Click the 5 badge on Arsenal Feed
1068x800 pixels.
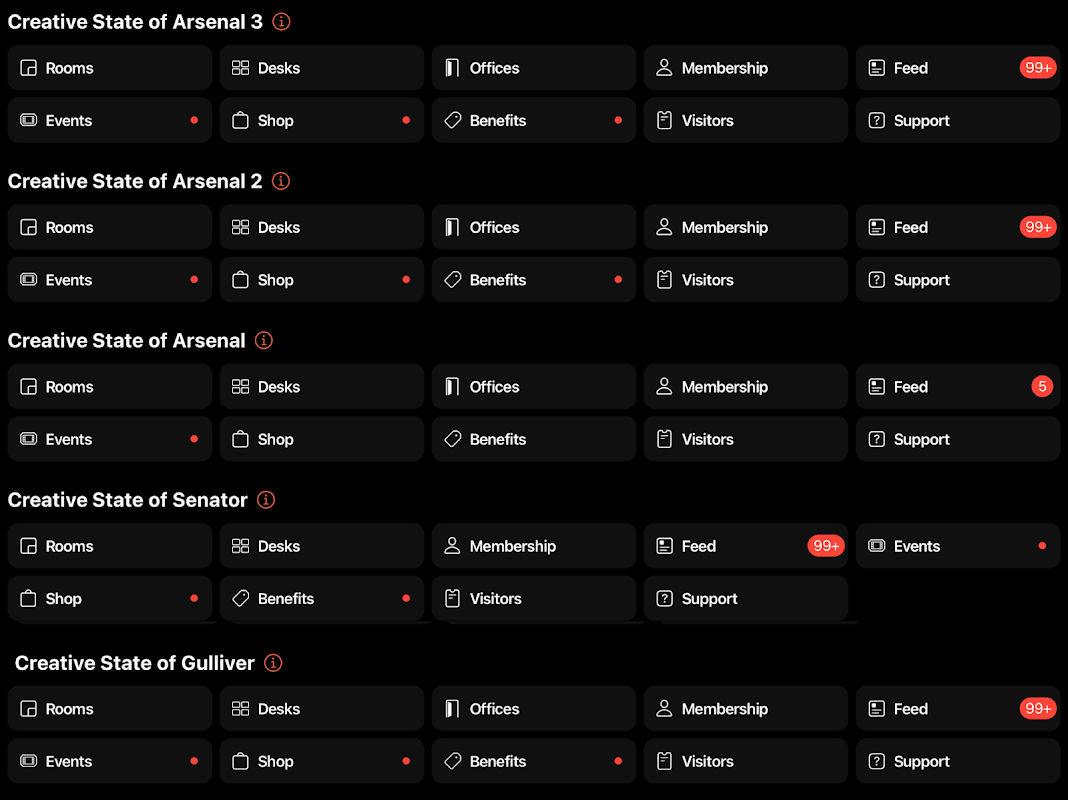[1042, 387]
